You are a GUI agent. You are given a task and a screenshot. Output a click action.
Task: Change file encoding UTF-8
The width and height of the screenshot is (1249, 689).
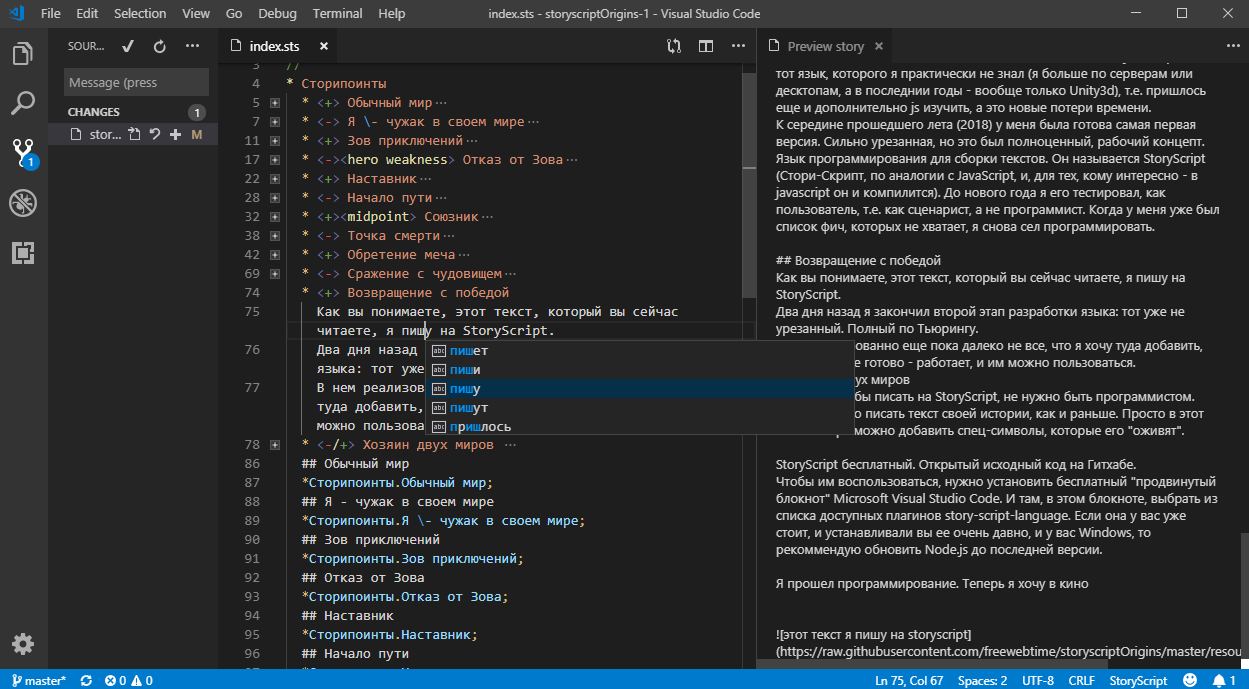click(x=1036, y=680)
